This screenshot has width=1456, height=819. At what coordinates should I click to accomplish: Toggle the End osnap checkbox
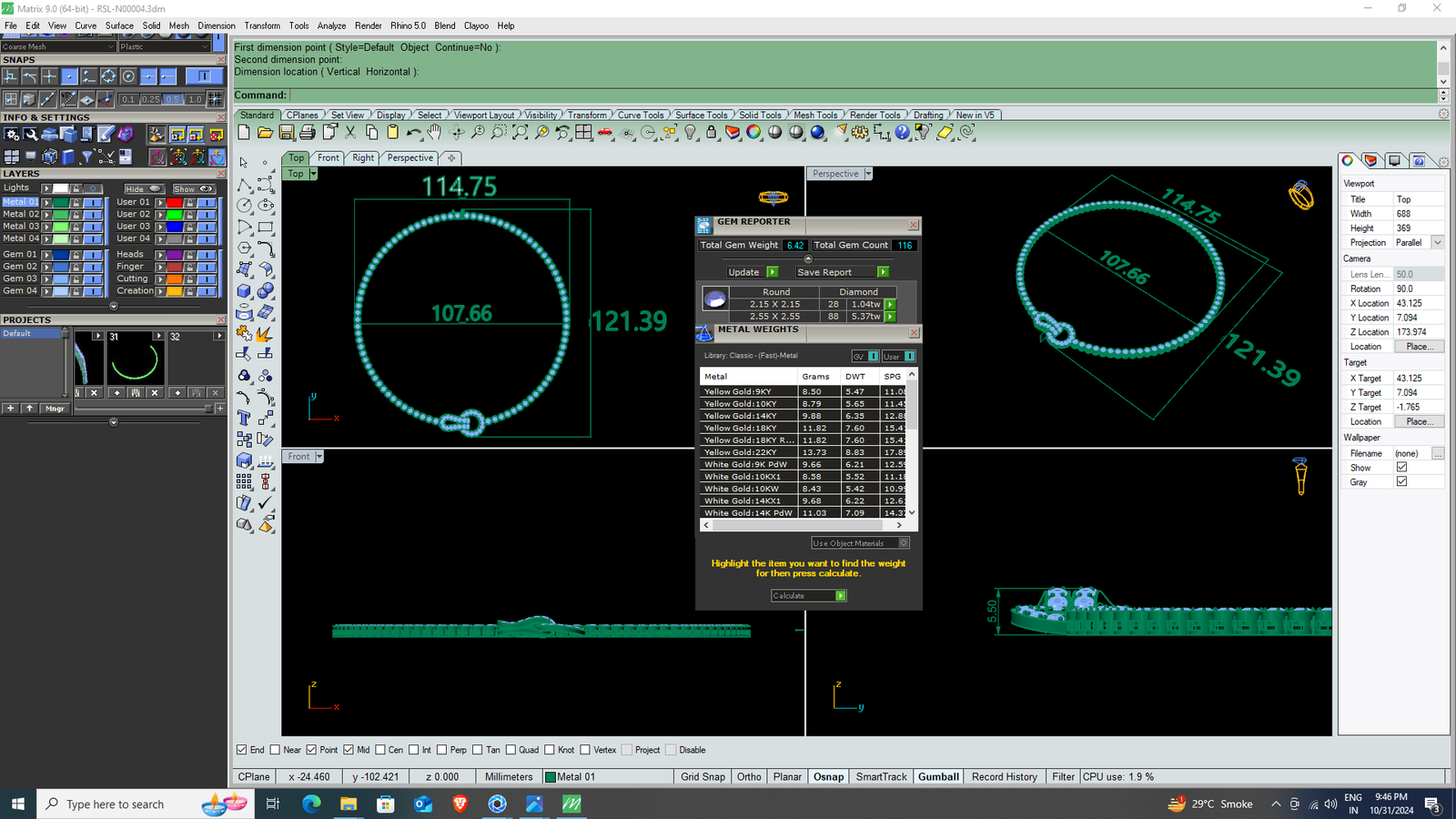click(241, 750)
